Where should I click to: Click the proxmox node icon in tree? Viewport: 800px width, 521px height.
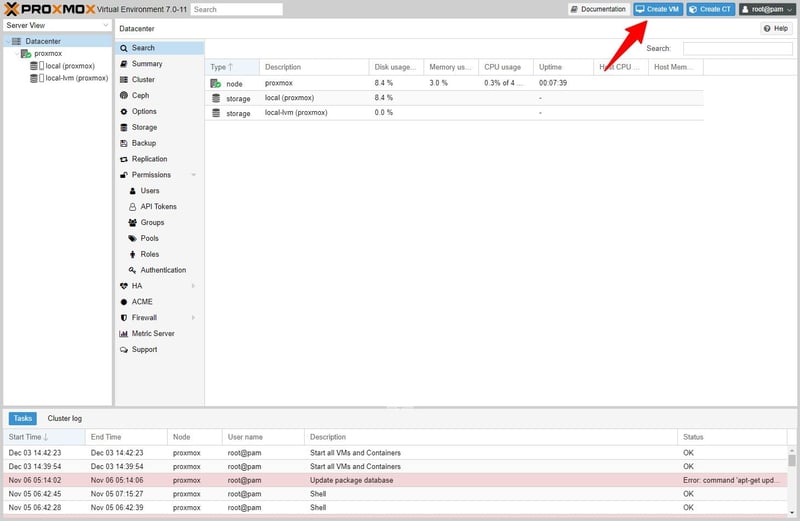[x=27, y=54]
